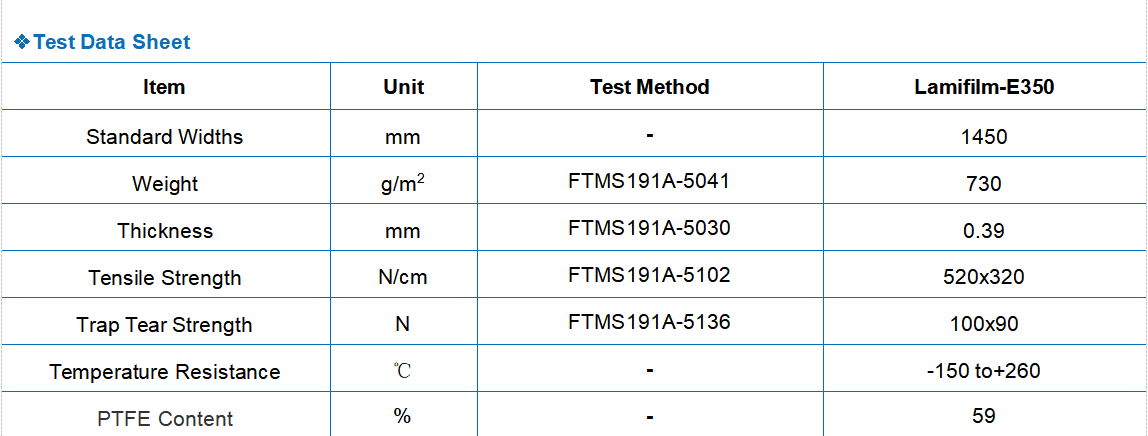
Task: Click the 730 weight value
Action: 984,184
